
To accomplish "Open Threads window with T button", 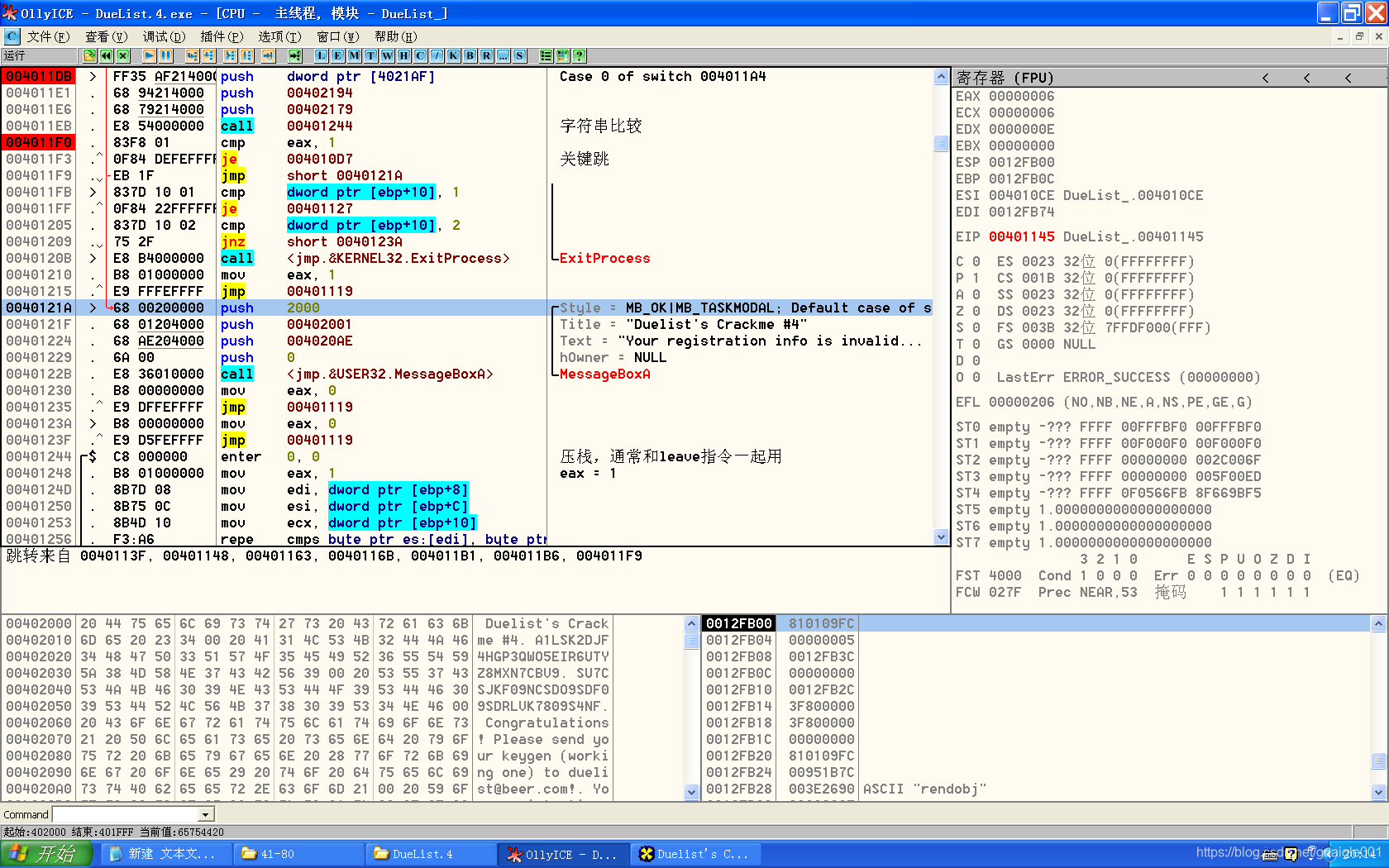I will click(x=370, y=55).
